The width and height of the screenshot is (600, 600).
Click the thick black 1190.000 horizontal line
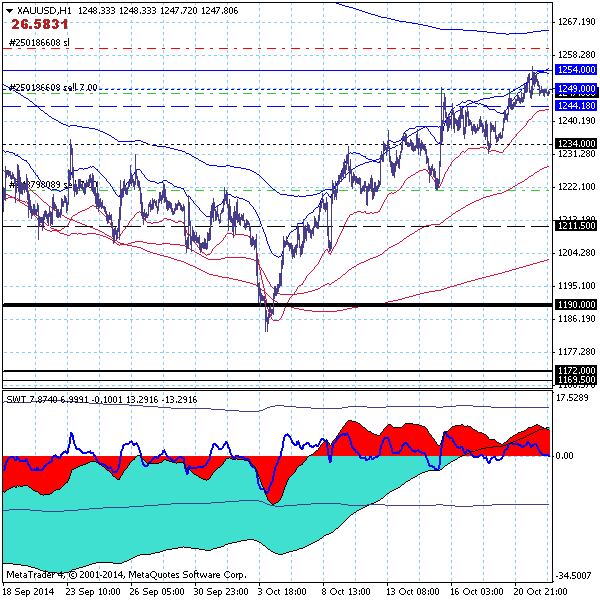coord(277,305)
